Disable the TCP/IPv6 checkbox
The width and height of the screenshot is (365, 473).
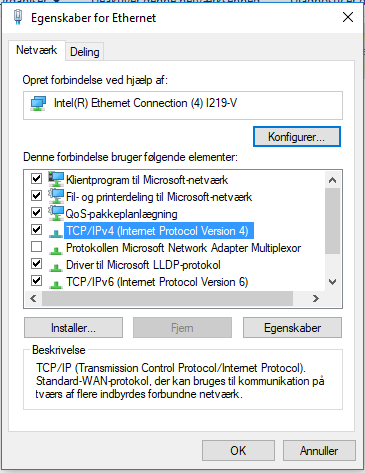(x=36, y=281)
